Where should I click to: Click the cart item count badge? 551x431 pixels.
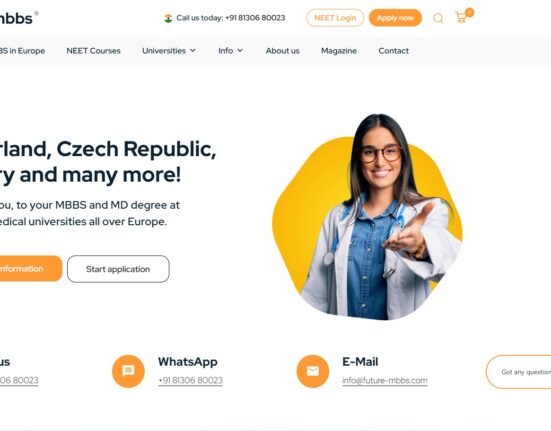(x=469, y=13)
